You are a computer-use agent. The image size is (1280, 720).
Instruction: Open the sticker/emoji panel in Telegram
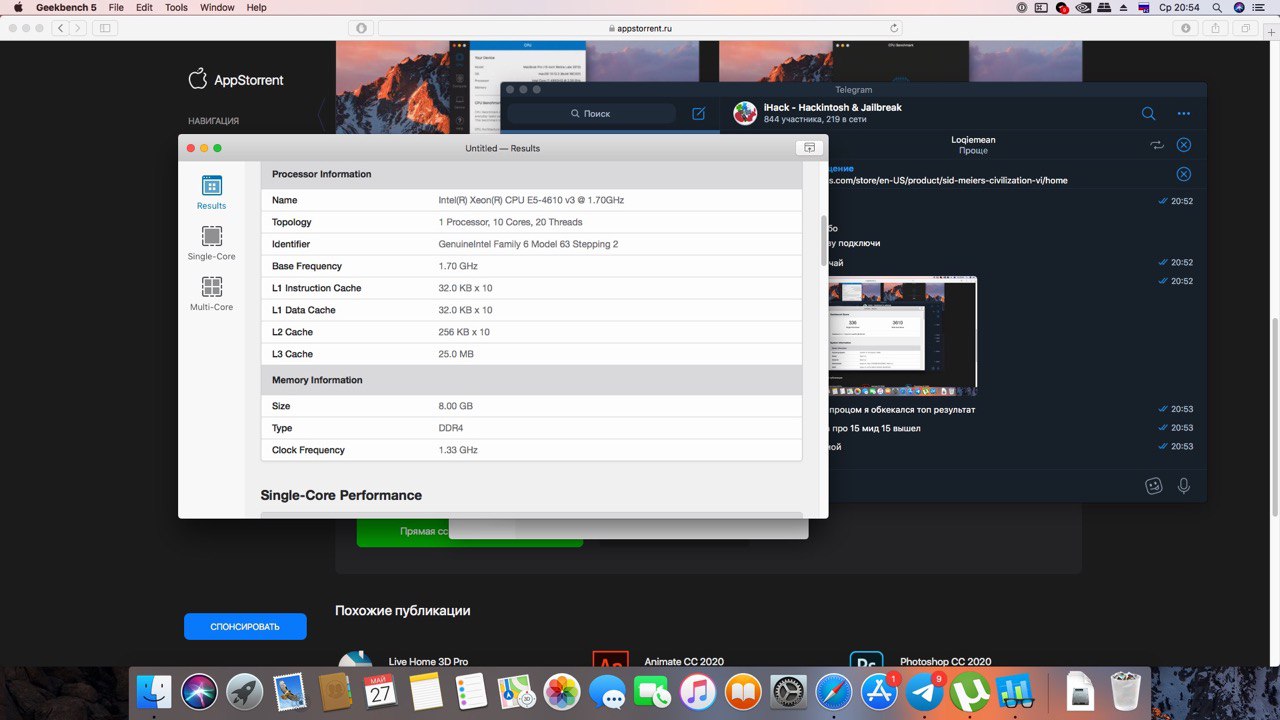pos(1154,485)
